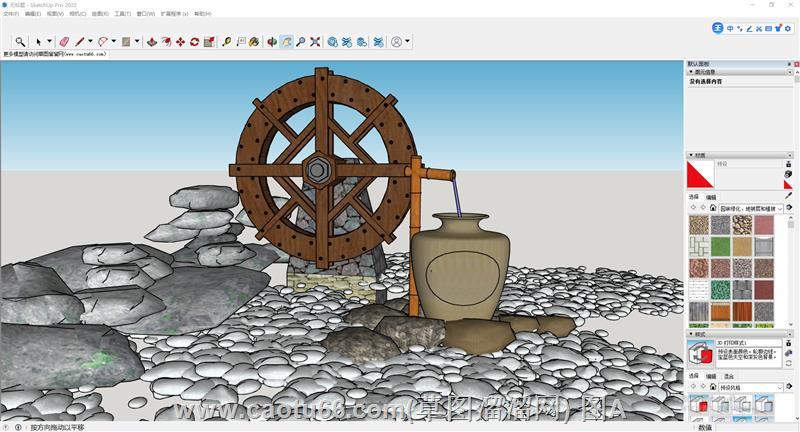Activate the Push/Pull tool
The height and width of the screenshot is (432, 800).
[152, 42]
